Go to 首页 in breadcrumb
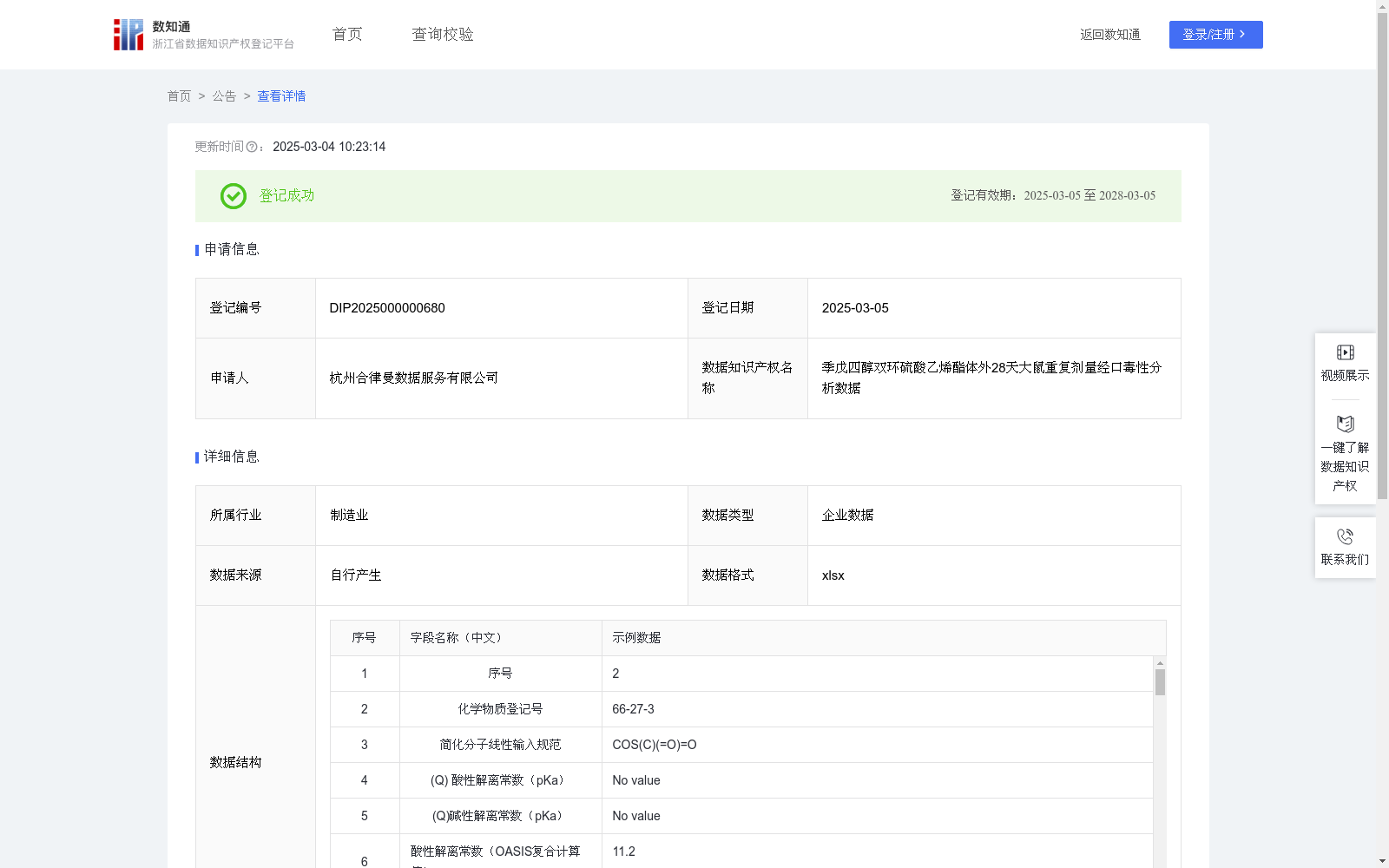This screenshot has height=868, width=1389. [x=179, y=96]
